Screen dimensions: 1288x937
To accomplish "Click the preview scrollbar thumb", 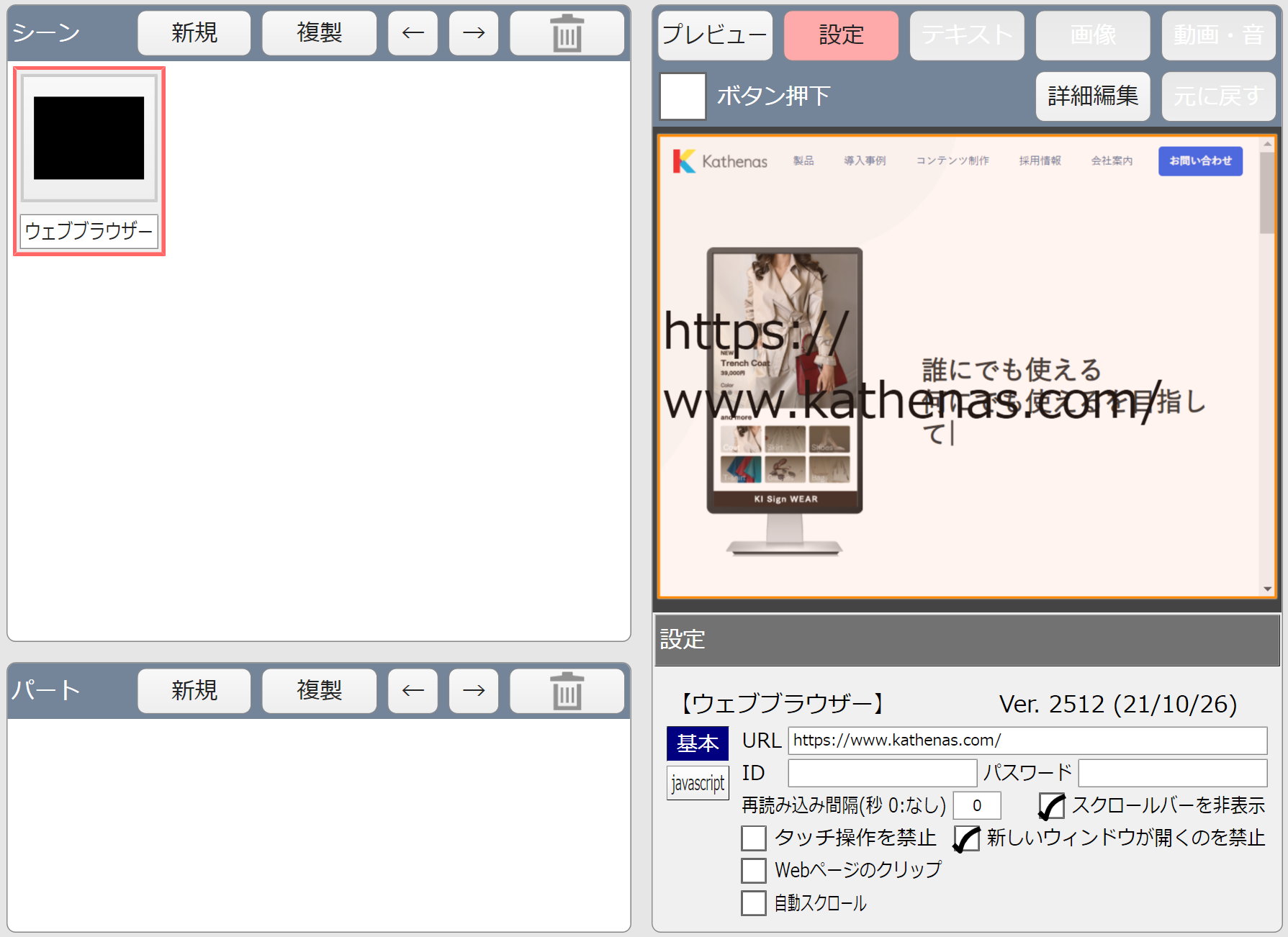I will [x=1267, y=192].
